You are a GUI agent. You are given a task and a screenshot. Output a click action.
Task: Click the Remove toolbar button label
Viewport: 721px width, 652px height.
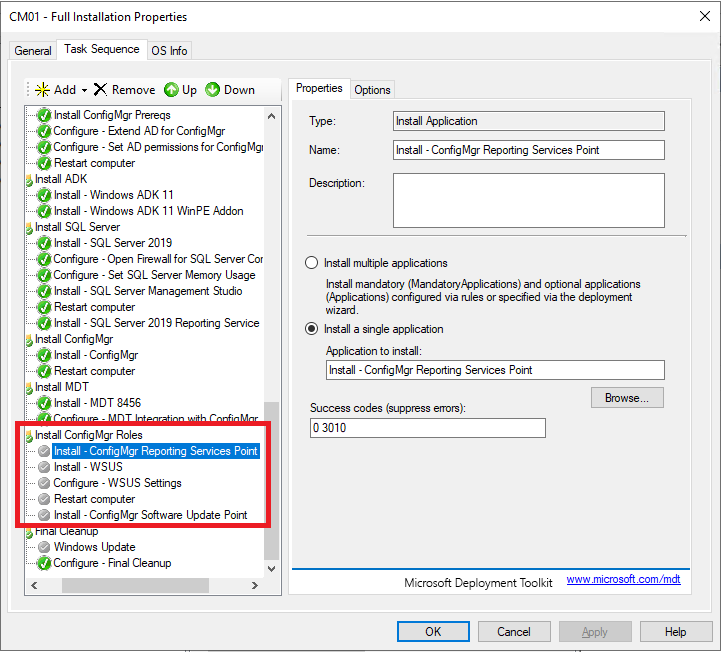point(133,90)
